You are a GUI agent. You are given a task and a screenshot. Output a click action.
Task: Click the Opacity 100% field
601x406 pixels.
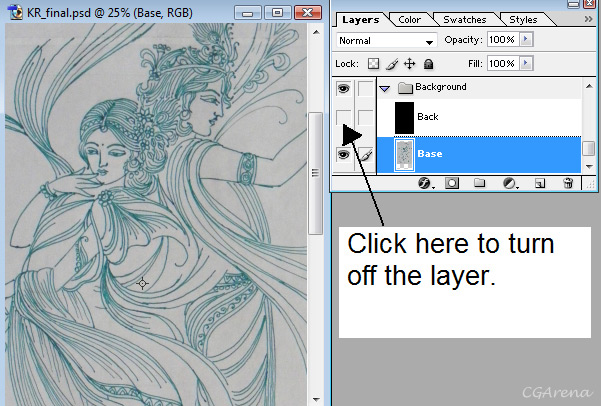click(502, 39)
